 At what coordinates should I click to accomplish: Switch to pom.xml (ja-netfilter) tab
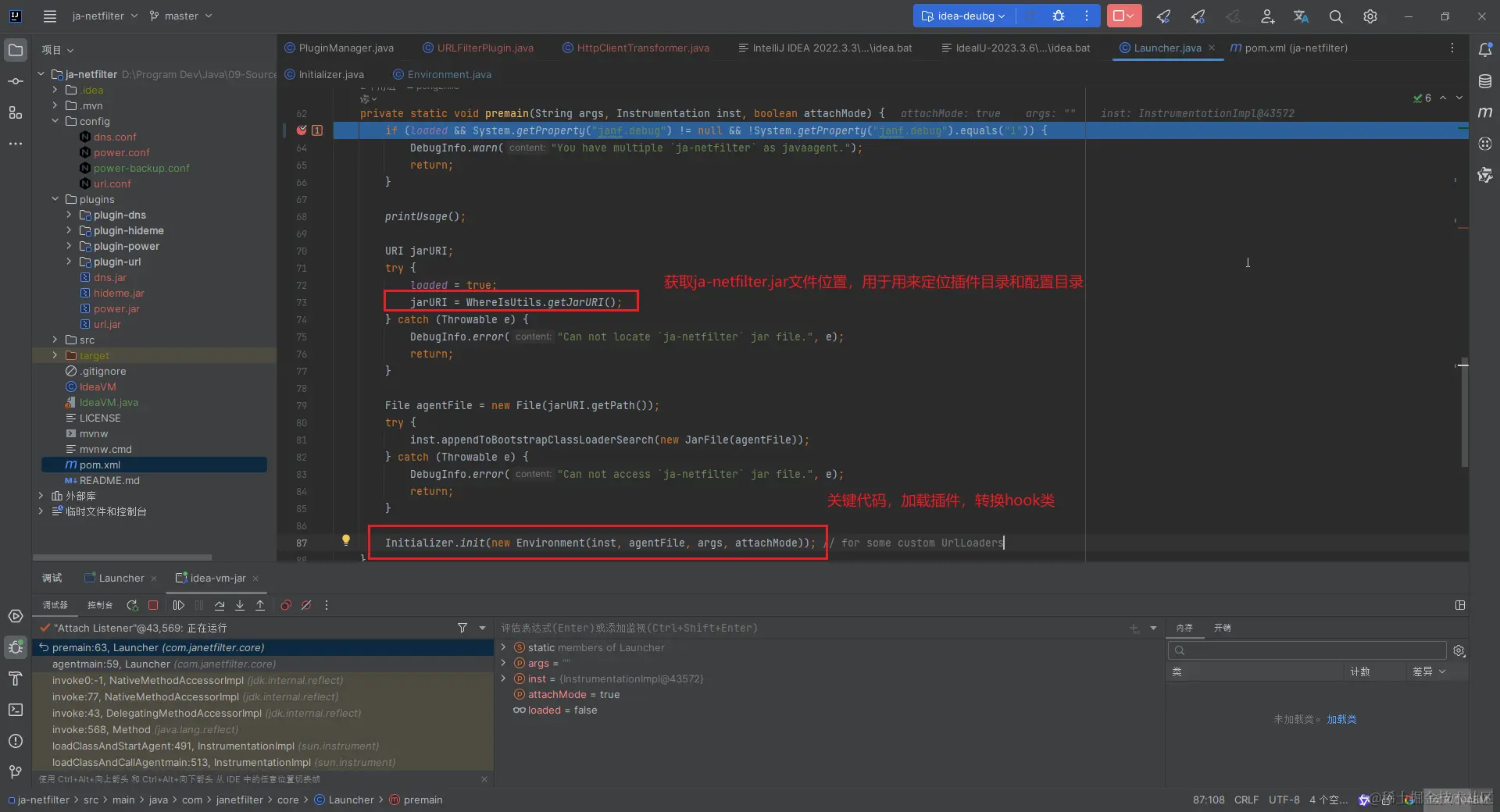coord(1288,48)
